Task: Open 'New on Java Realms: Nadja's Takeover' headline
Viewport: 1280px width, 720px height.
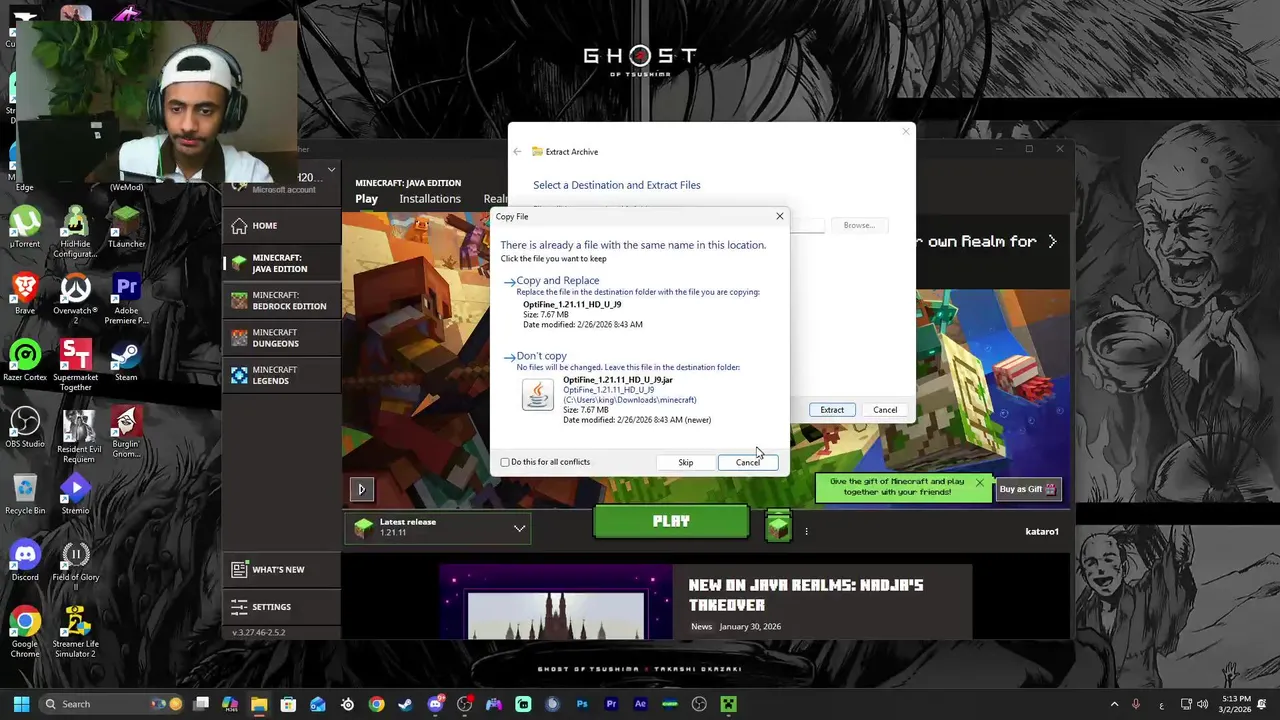Action: (x=806, y=595)
